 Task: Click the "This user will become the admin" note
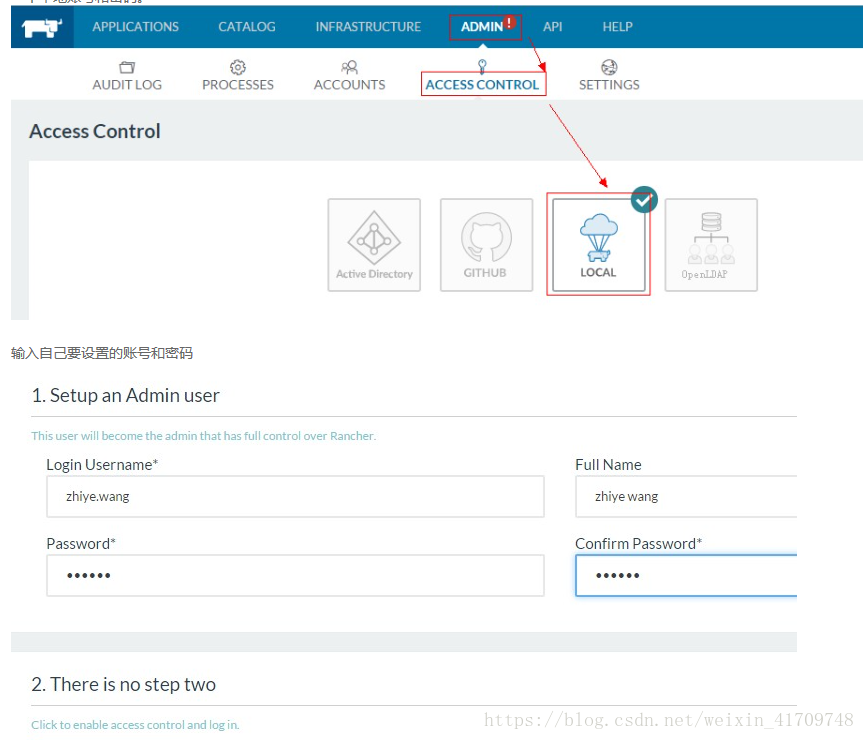click(x=204, y=436)
